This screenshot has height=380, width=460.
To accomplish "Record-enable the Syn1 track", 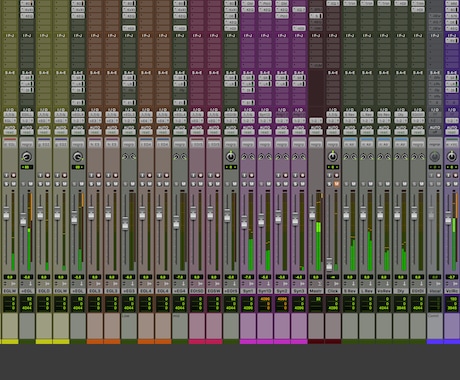I will coord(251,175).
